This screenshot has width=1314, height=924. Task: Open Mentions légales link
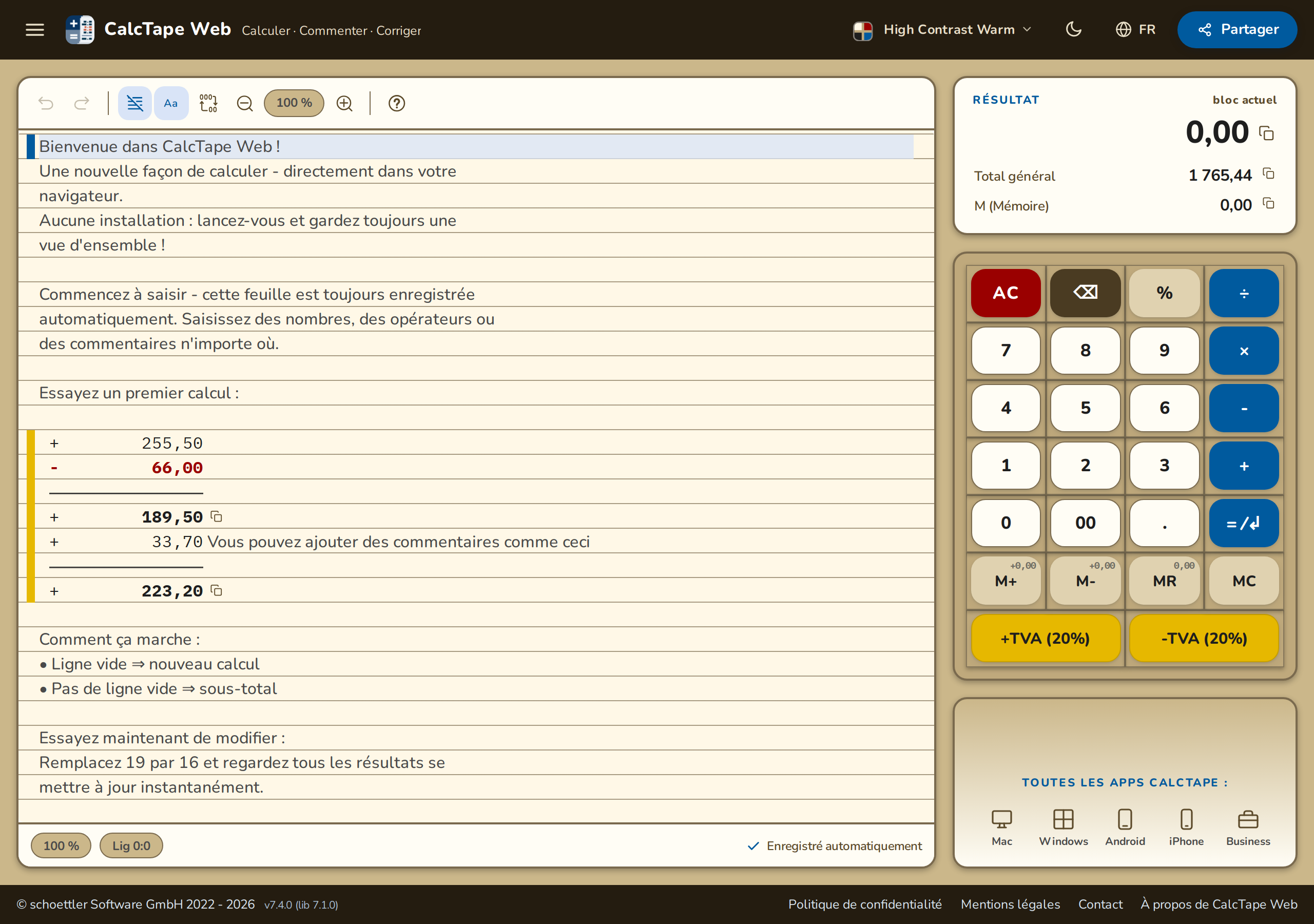[1010, 904]
